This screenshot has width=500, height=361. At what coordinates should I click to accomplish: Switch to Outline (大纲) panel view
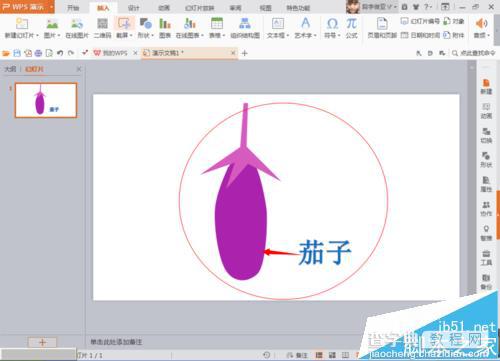10,69
